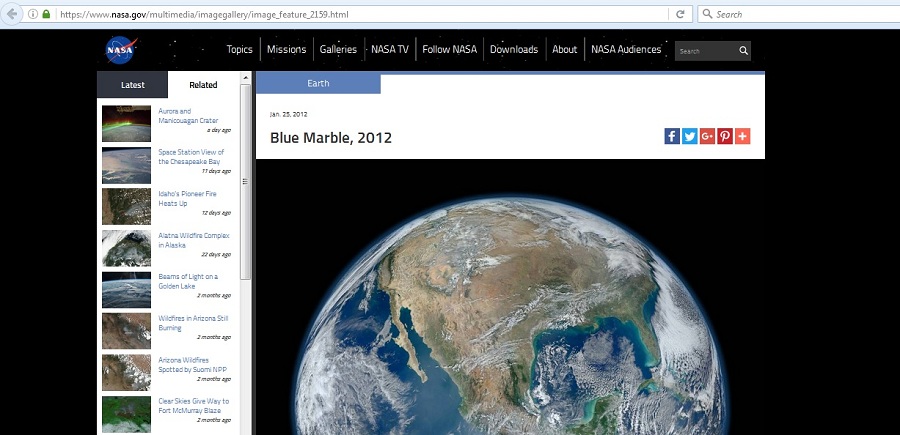Open the Galleries menu
900x435 pixels.
[338, 49]
